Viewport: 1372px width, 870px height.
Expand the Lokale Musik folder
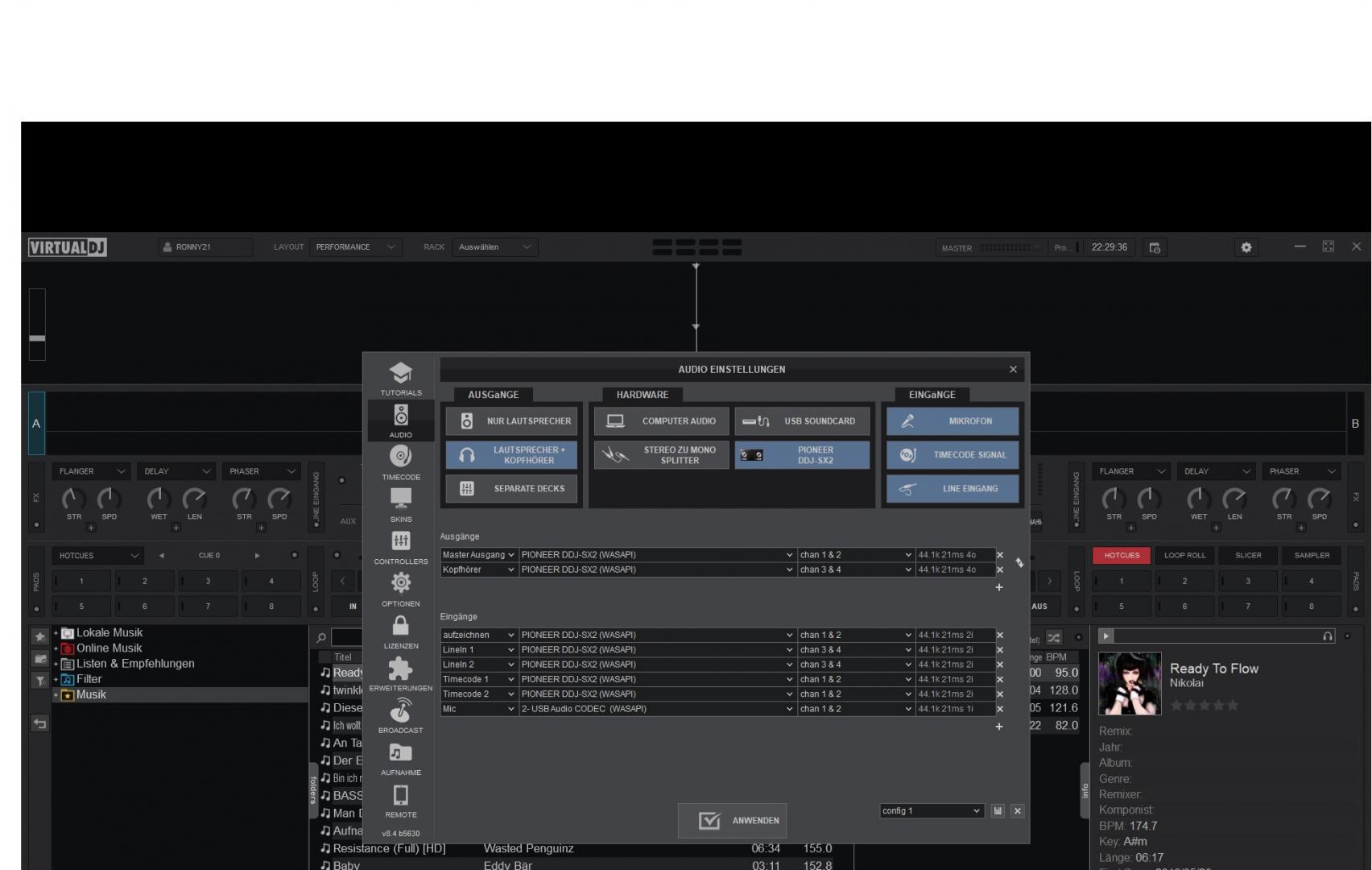[56, 633]
